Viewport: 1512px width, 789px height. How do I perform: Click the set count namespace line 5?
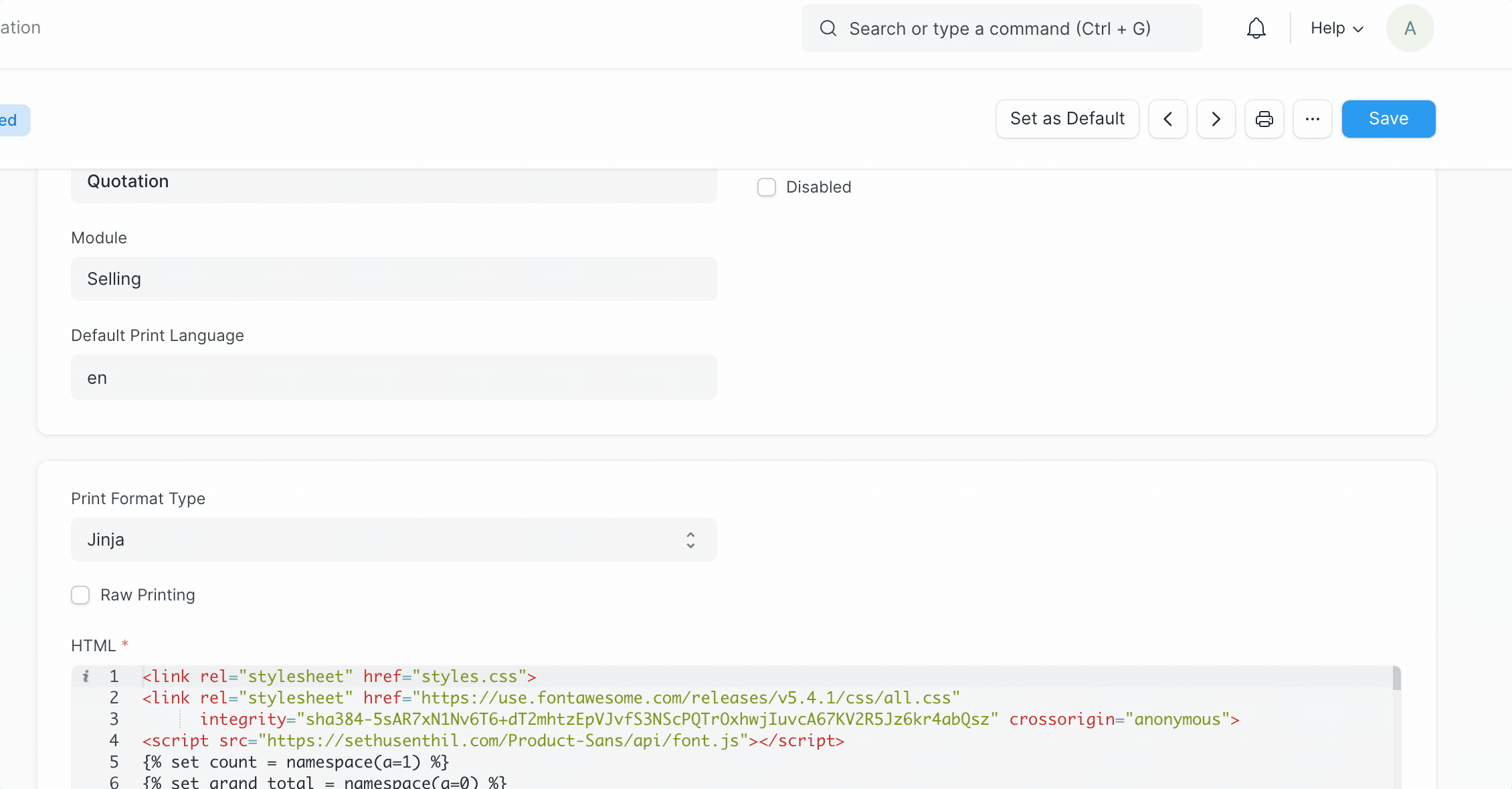(296, 762)
